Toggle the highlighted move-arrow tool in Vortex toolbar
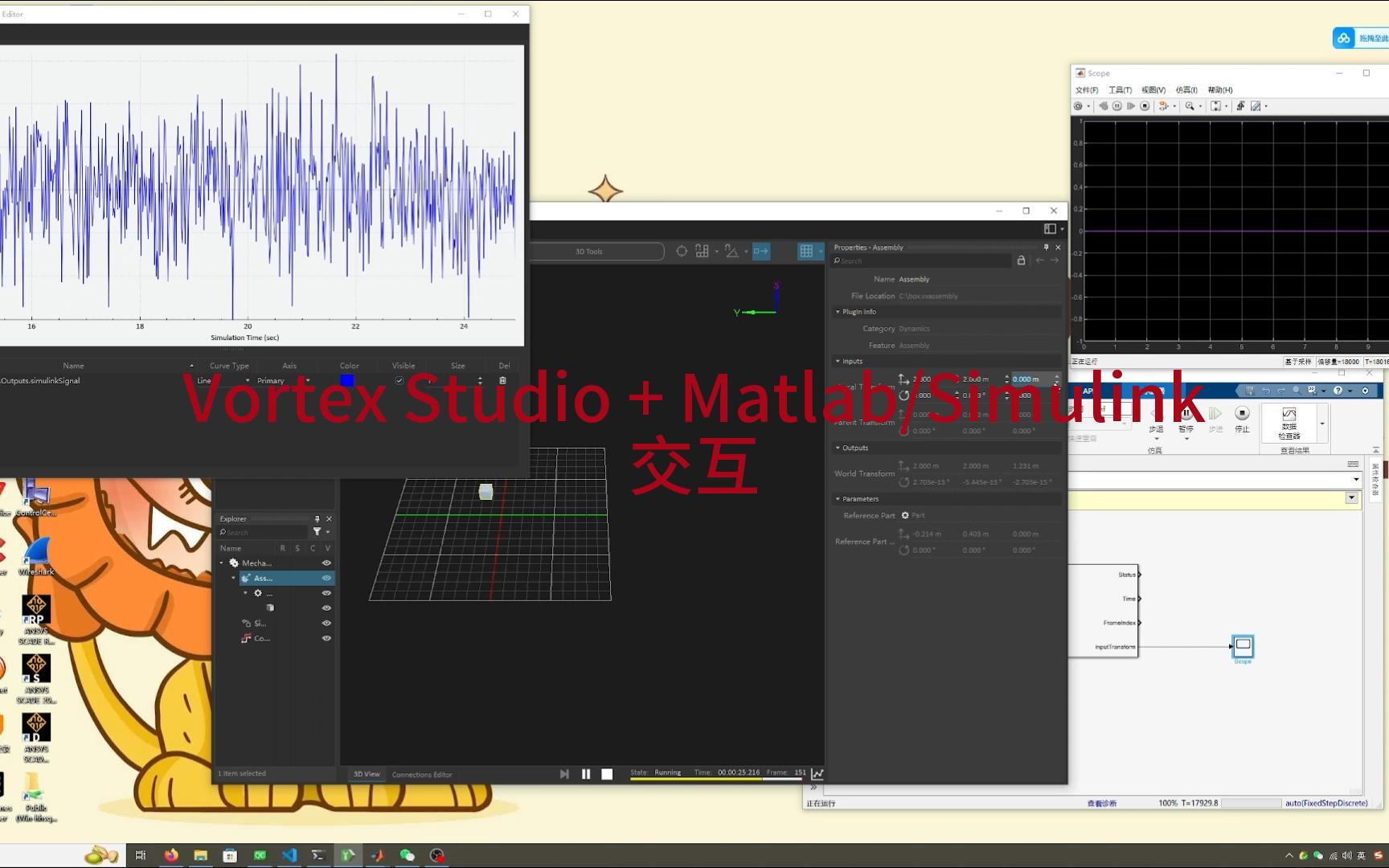This screenshot has height=868, width=1389. coord(760,252)
